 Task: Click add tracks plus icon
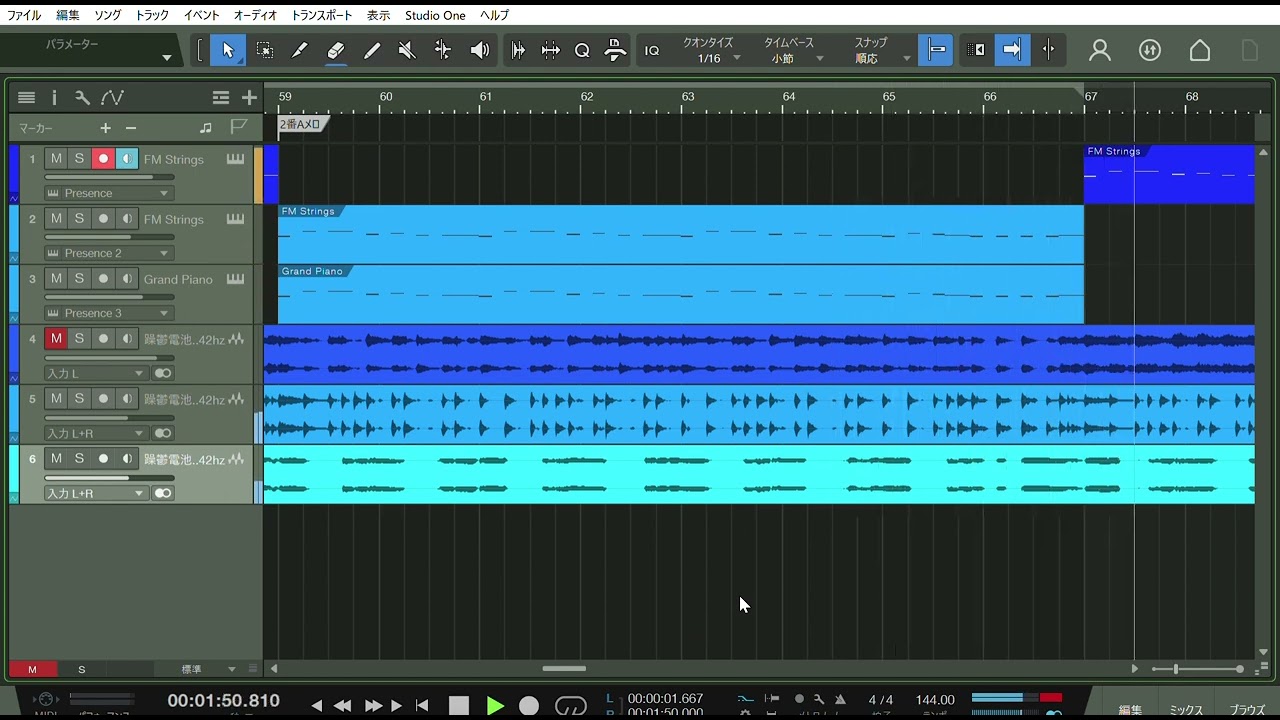tap(249, 97)
